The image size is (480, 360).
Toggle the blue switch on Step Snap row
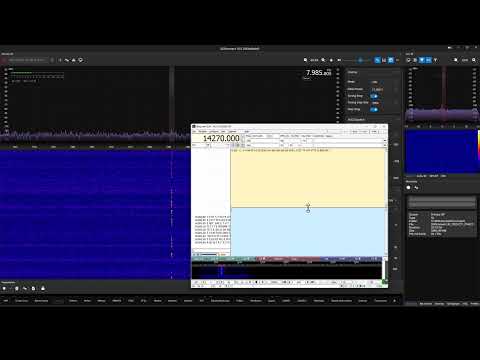coord(374,109)
